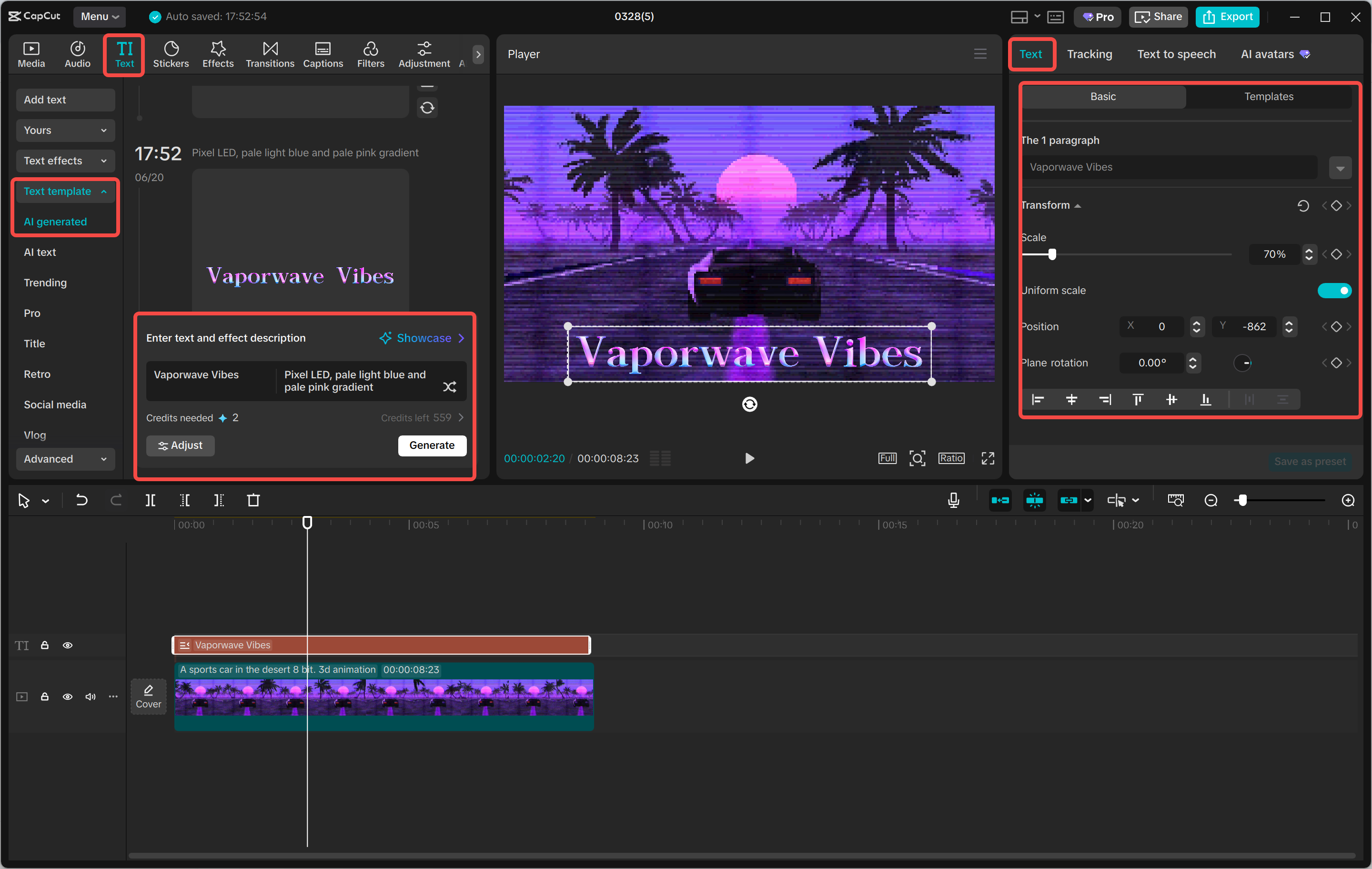The width and height of the screenshot is (1372, 869).
Task: Switch to the Templates tab
Action: pos(1268,96)
